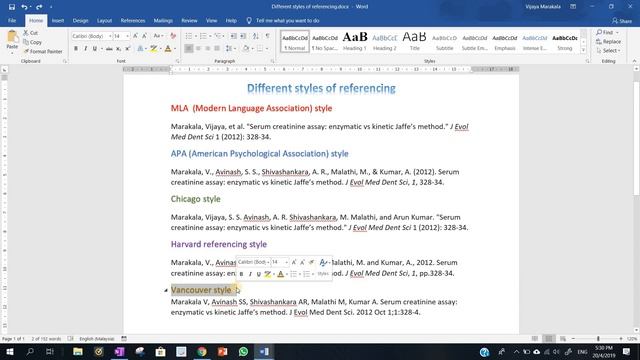Toggle Italic in the floating mini toolbar
The image size is (640, 360).
pos(250,274)
